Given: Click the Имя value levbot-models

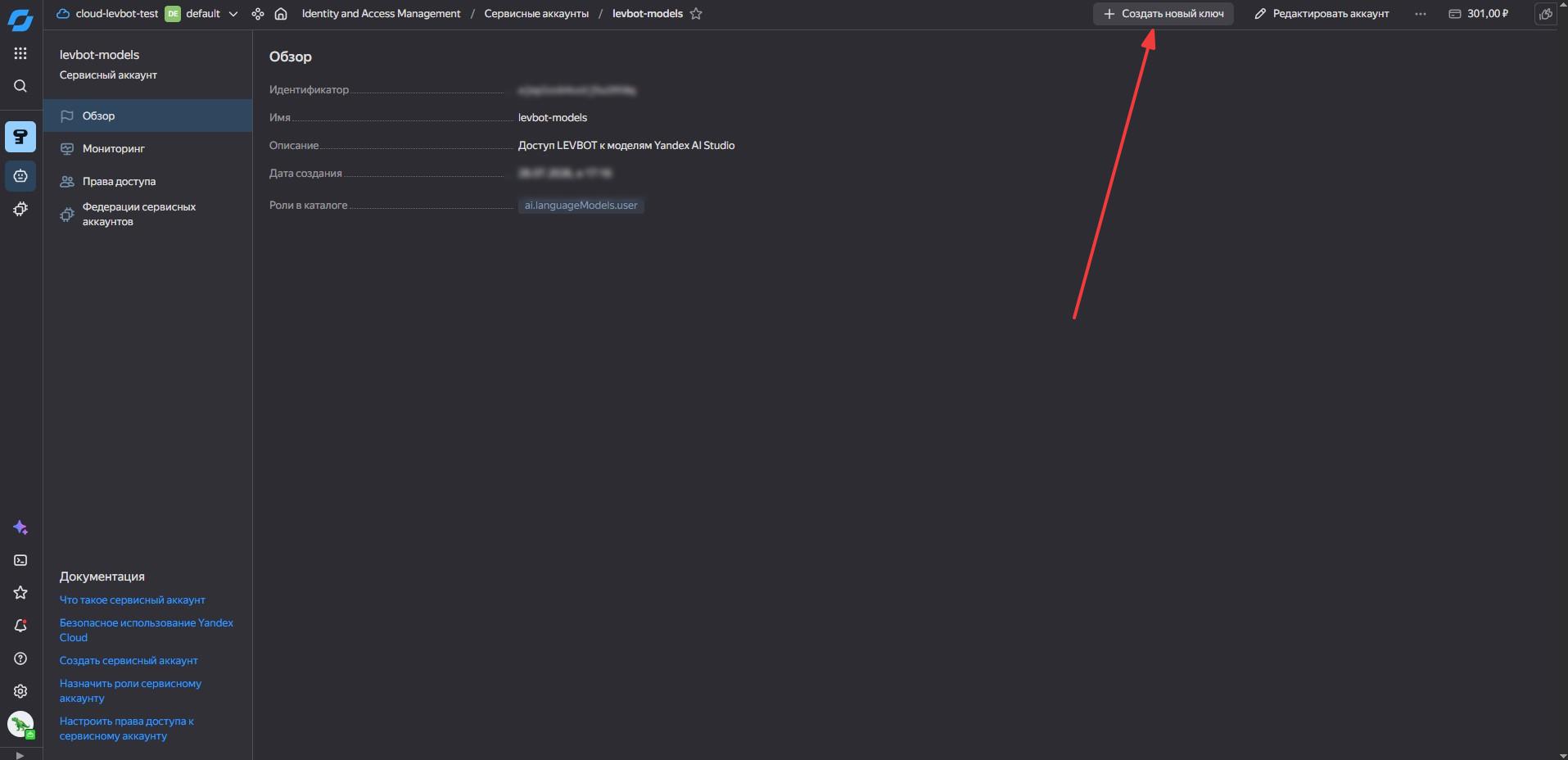Looking at the screenshot, I should click(553, 118).
